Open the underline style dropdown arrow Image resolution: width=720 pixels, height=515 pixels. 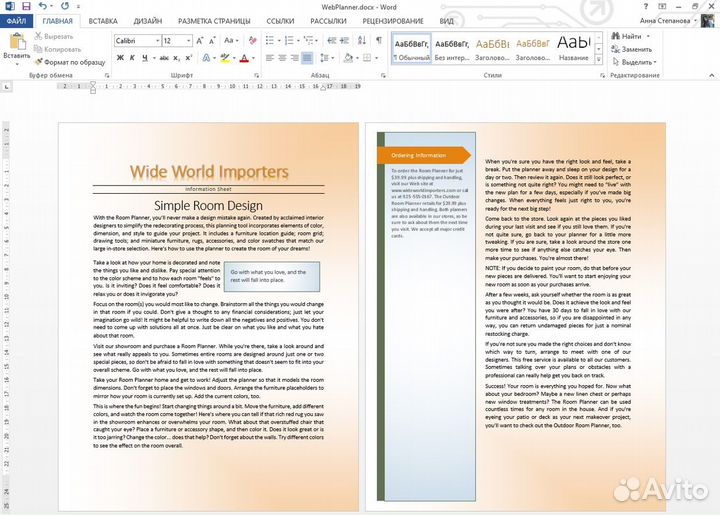pyautogui.click(x=154, y=58)
